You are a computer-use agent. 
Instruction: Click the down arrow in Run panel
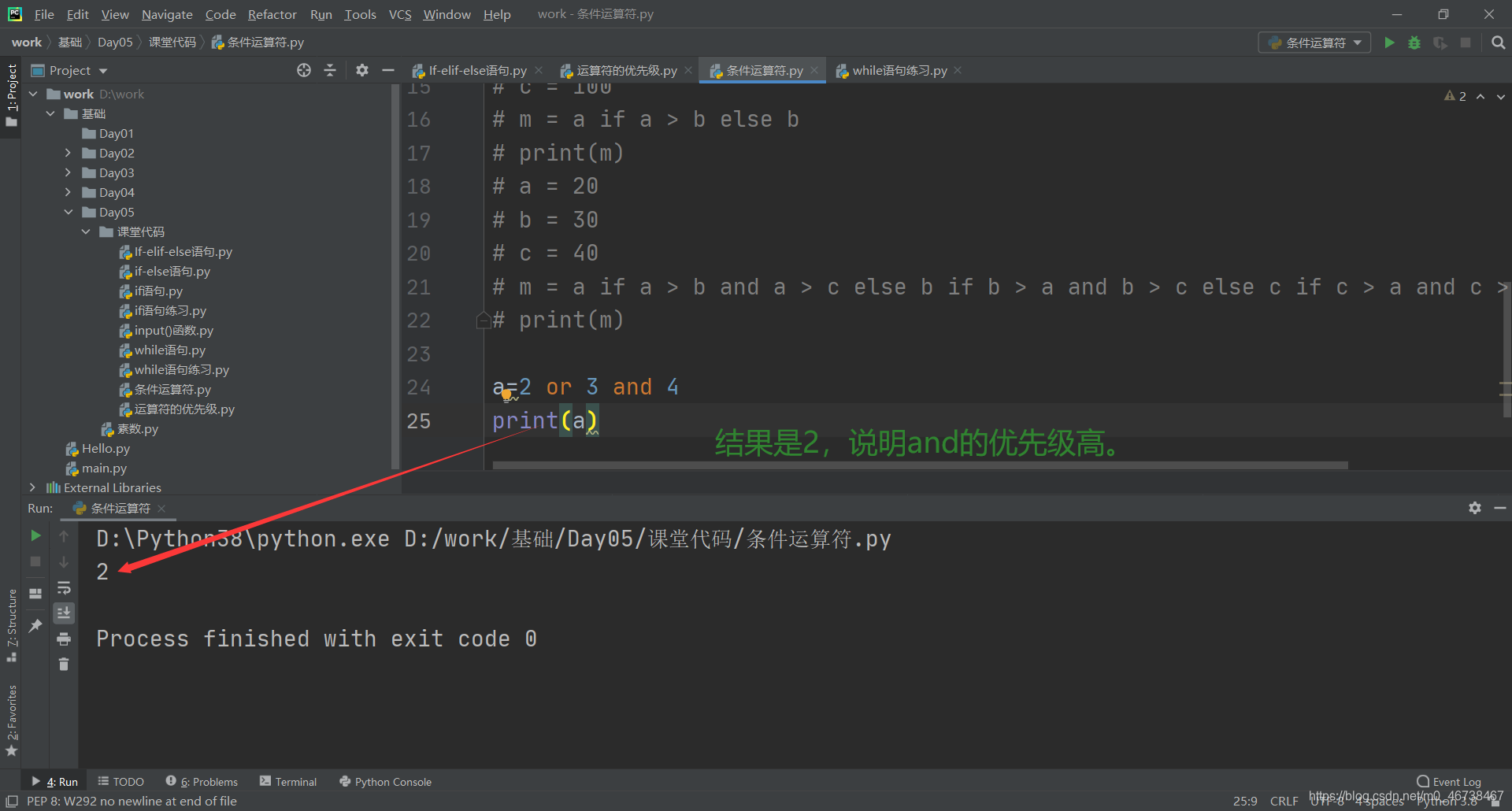pyautogui.click(x=64, y=561)
